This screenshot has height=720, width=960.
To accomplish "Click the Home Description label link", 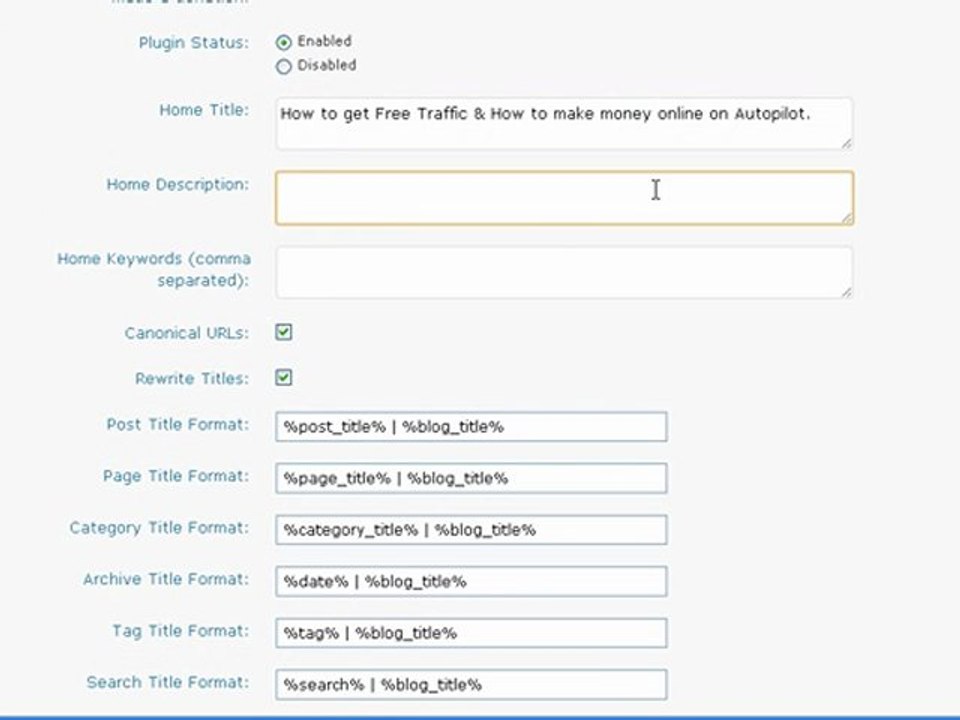I will (x=178, y=185).
